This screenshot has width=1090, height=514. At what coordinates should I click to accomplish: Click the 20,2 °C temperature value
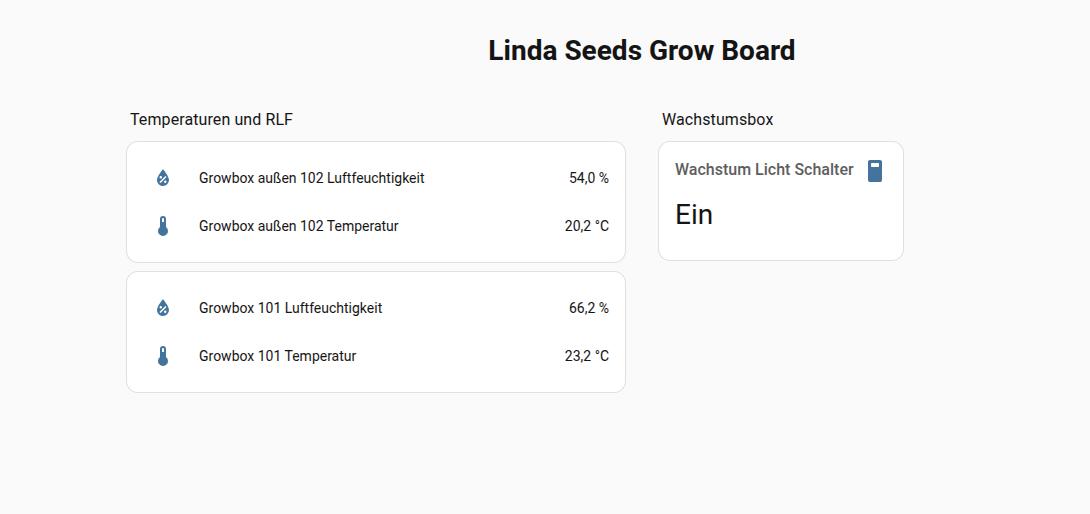coord(586,226)
